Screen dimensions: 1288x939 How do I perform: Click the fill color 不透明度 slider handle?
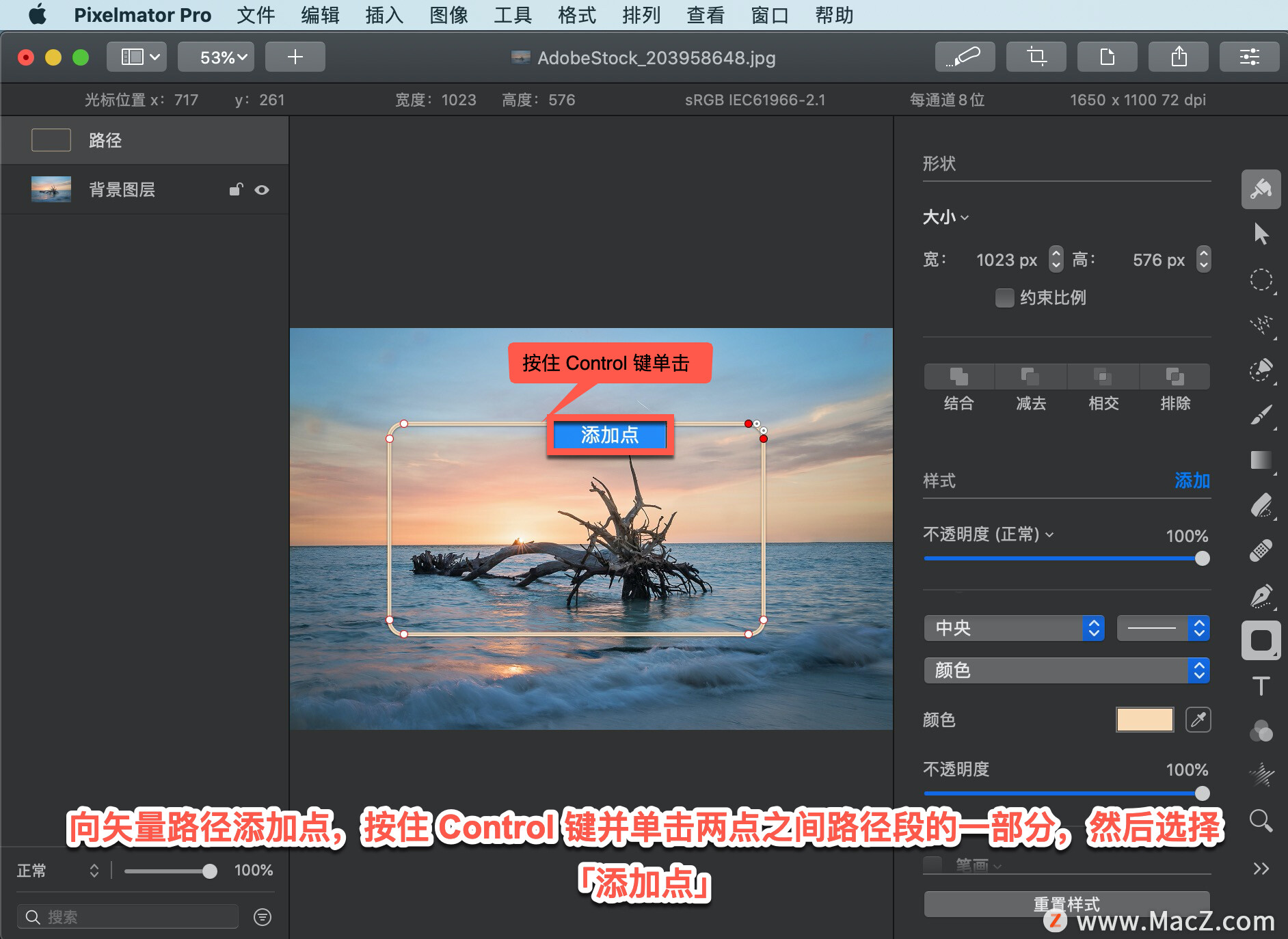(x=1202, y=793)
